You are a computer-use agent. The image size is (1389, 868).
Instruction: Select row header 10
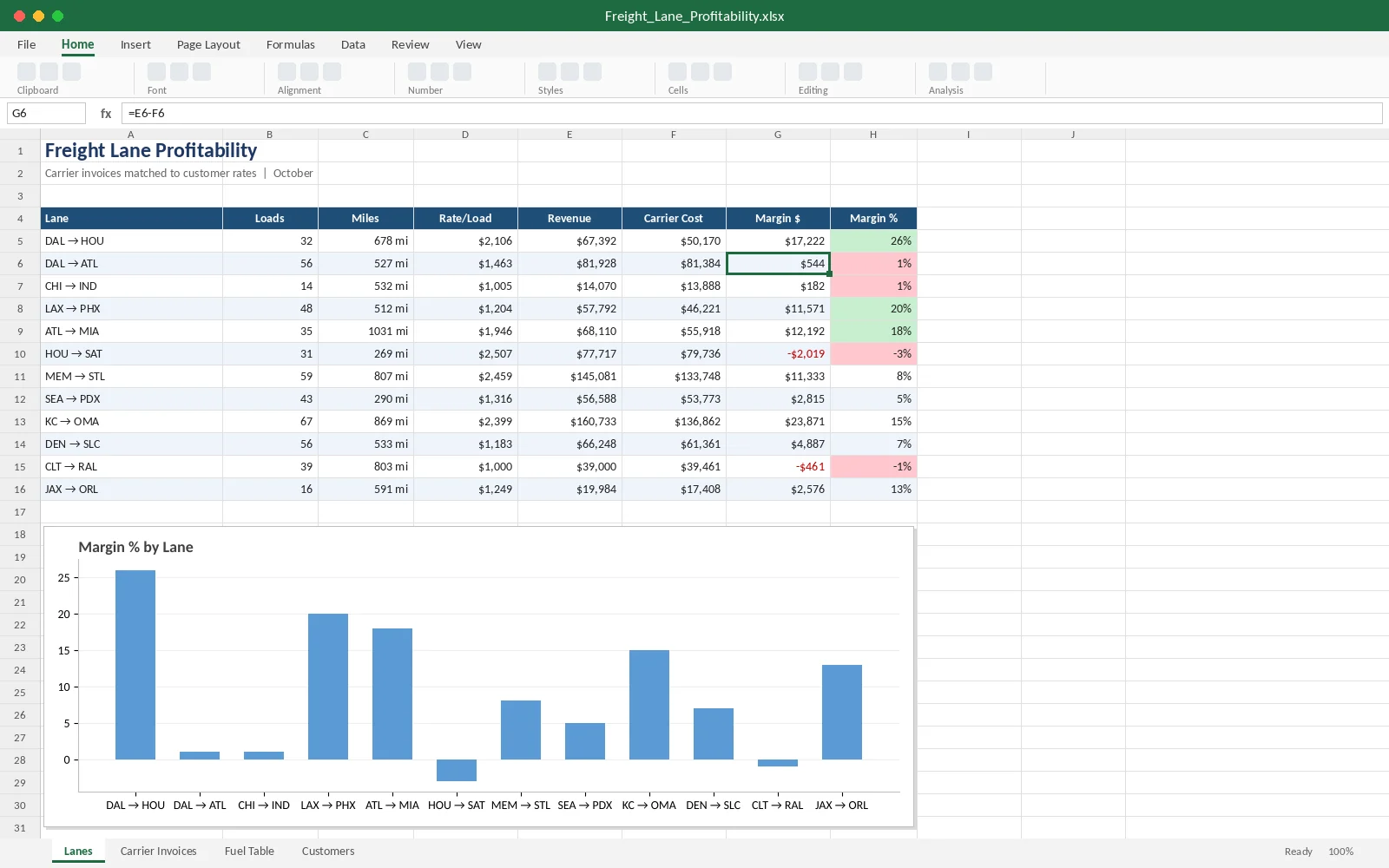click(x=20, y=354)
